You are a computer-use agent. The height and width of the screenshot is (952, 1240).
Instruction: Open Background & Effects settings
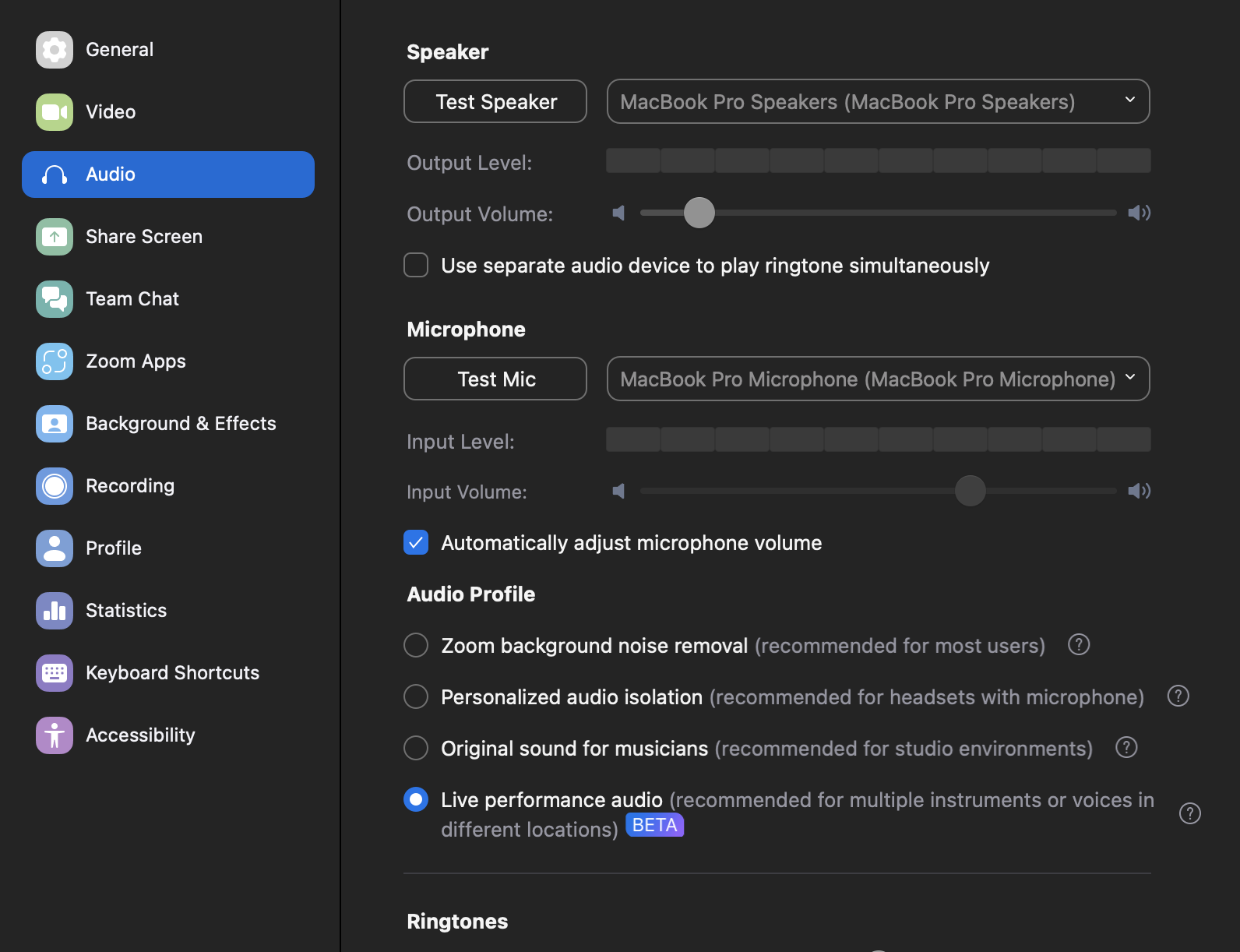[x=168, y=424]
